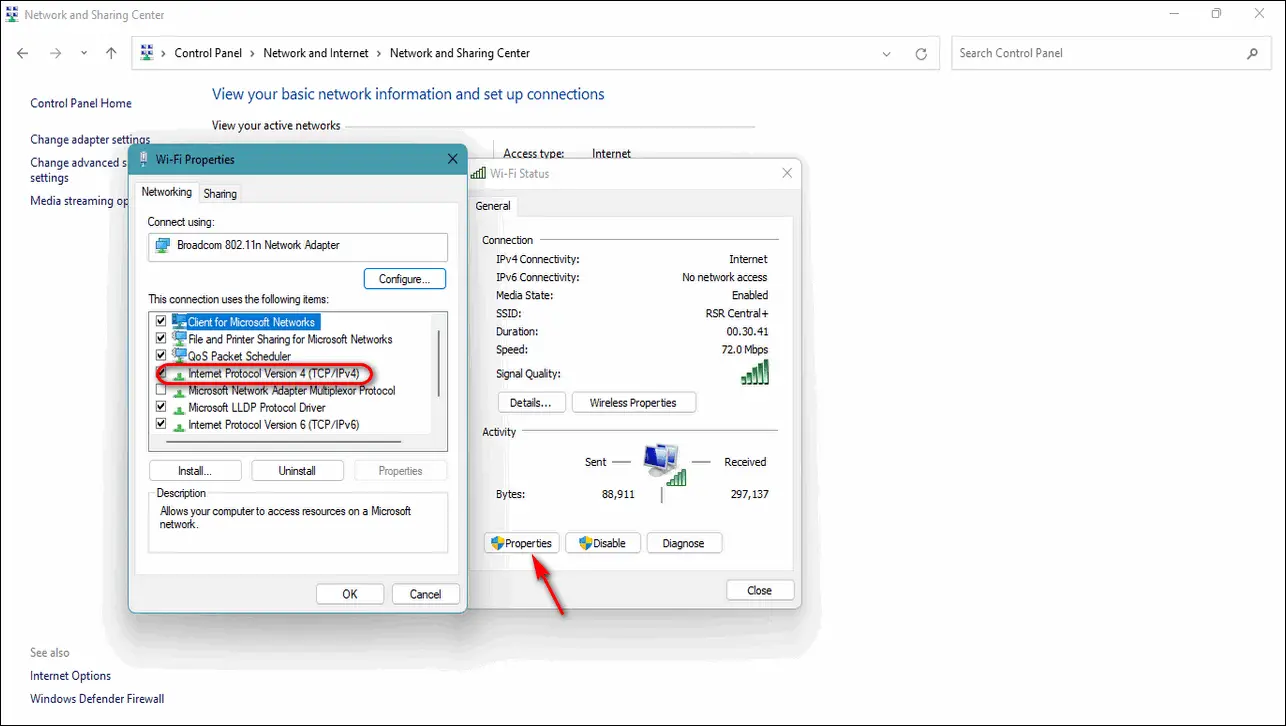Toggle the Internet Protocol Version 4 checkbox
The image size is (1286, 726).
point(161,374)
